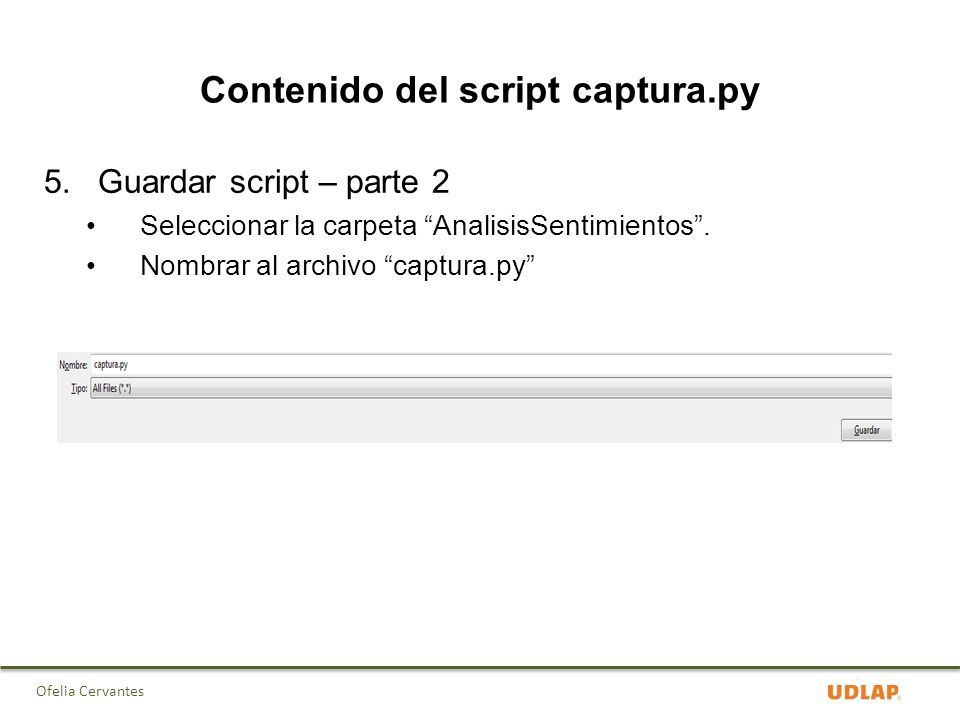Open the Tipo file type dropdown
This screenshot has width=960, height=720.
click(491, 388)
